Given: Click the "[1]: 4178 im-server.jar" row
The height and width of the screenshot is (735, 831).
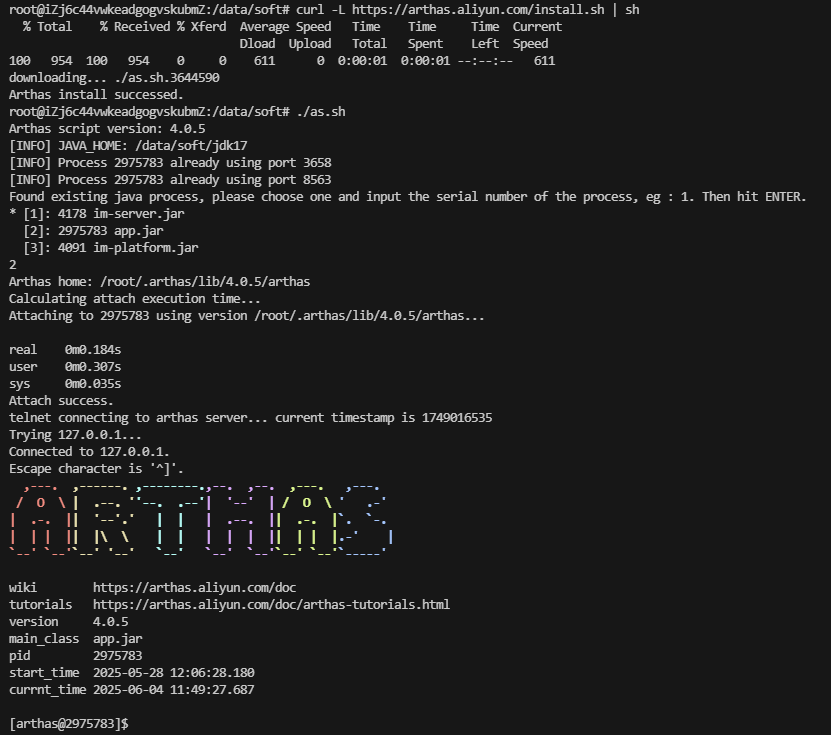Looking at the screenshot, I should pyautogui.click(x=97, y=214).
